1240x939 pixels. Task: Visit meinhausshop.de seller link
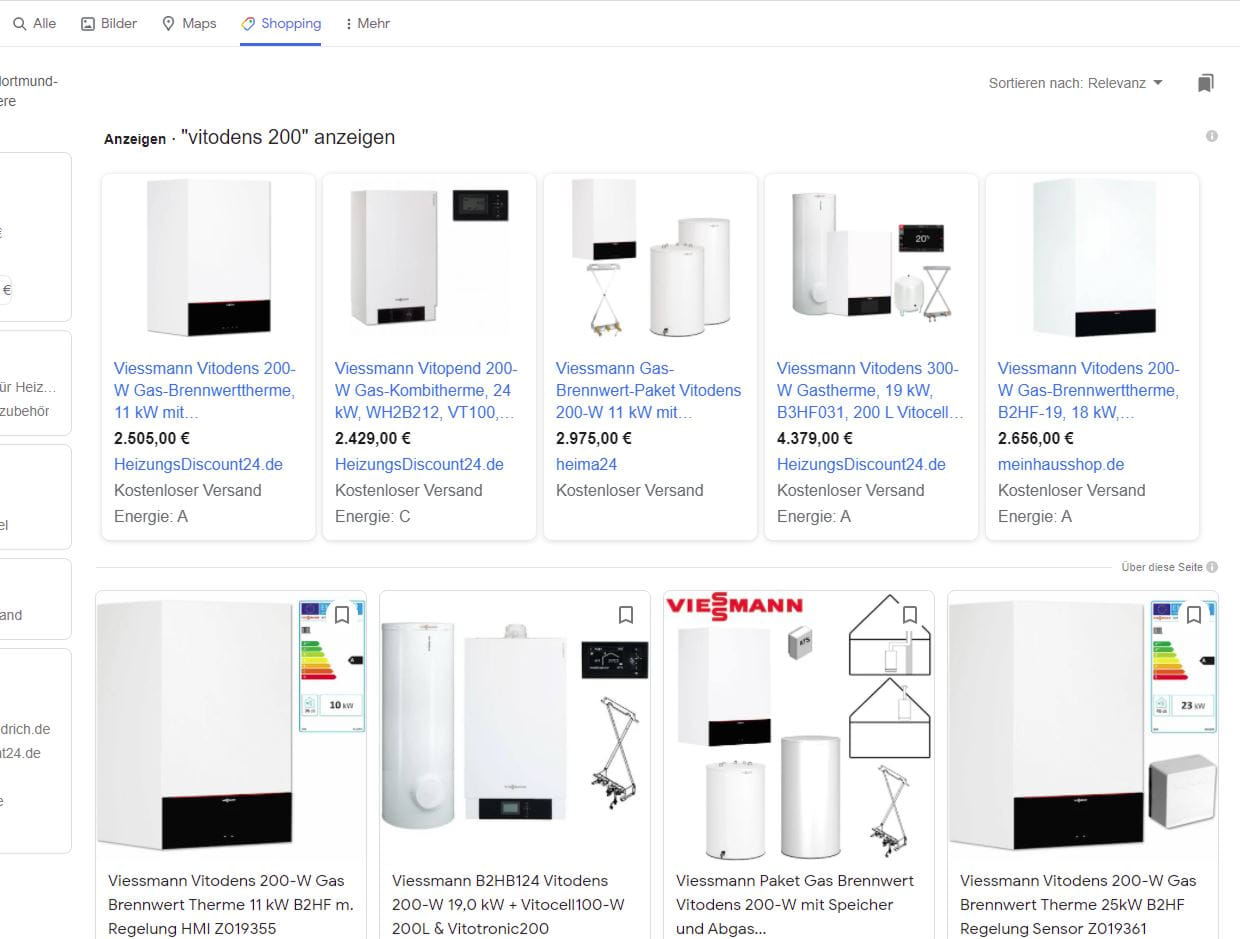click(x=1061, y=464)
